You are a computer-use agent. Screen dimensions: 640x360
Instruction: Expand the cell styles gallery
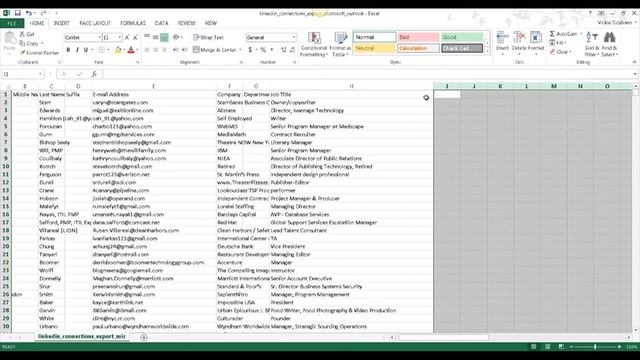pyautogui.click(x=487, y=51)
